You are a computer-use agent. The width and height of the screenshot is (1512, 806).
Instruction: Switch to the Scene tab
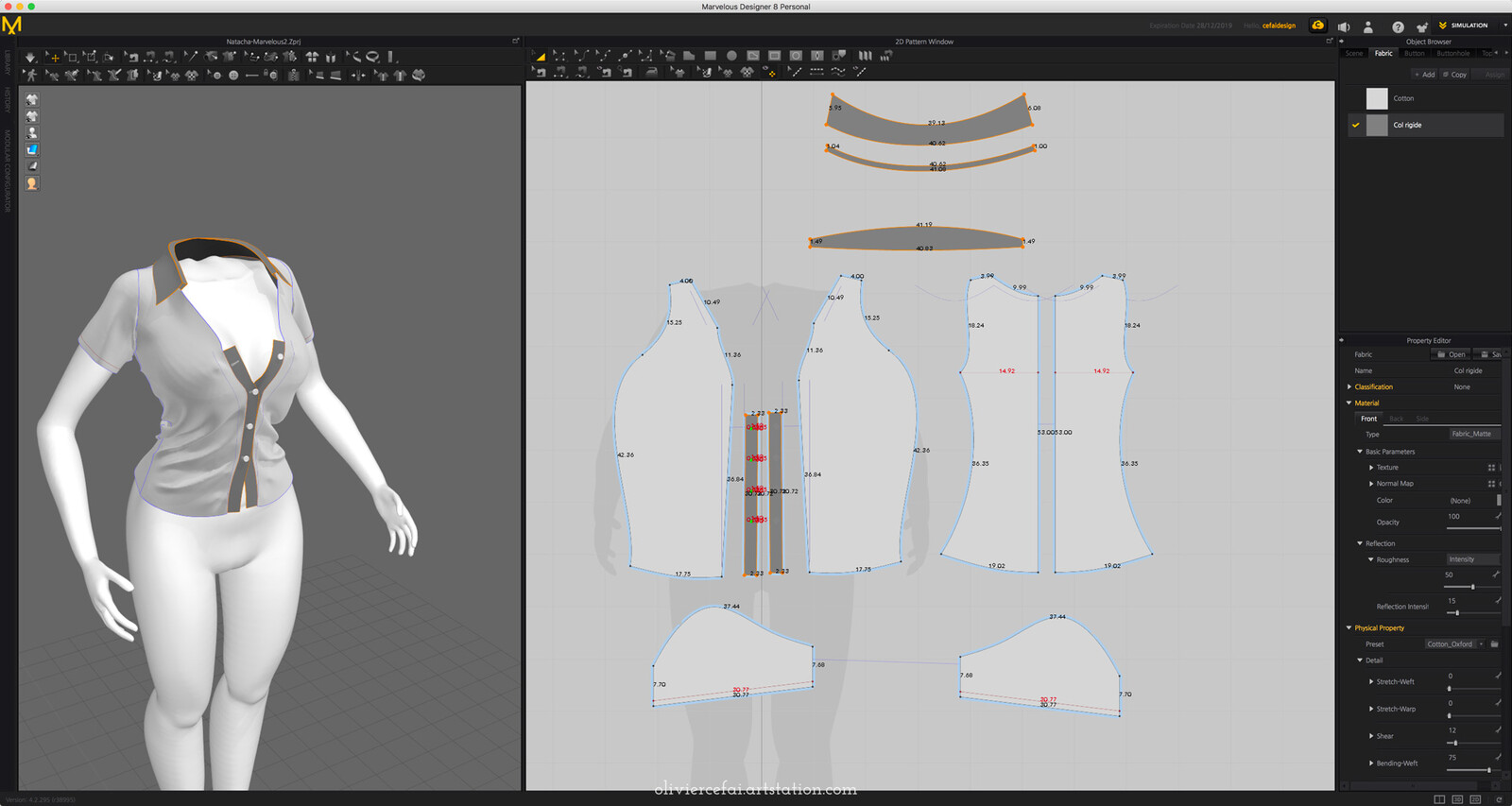(1354, 53)
